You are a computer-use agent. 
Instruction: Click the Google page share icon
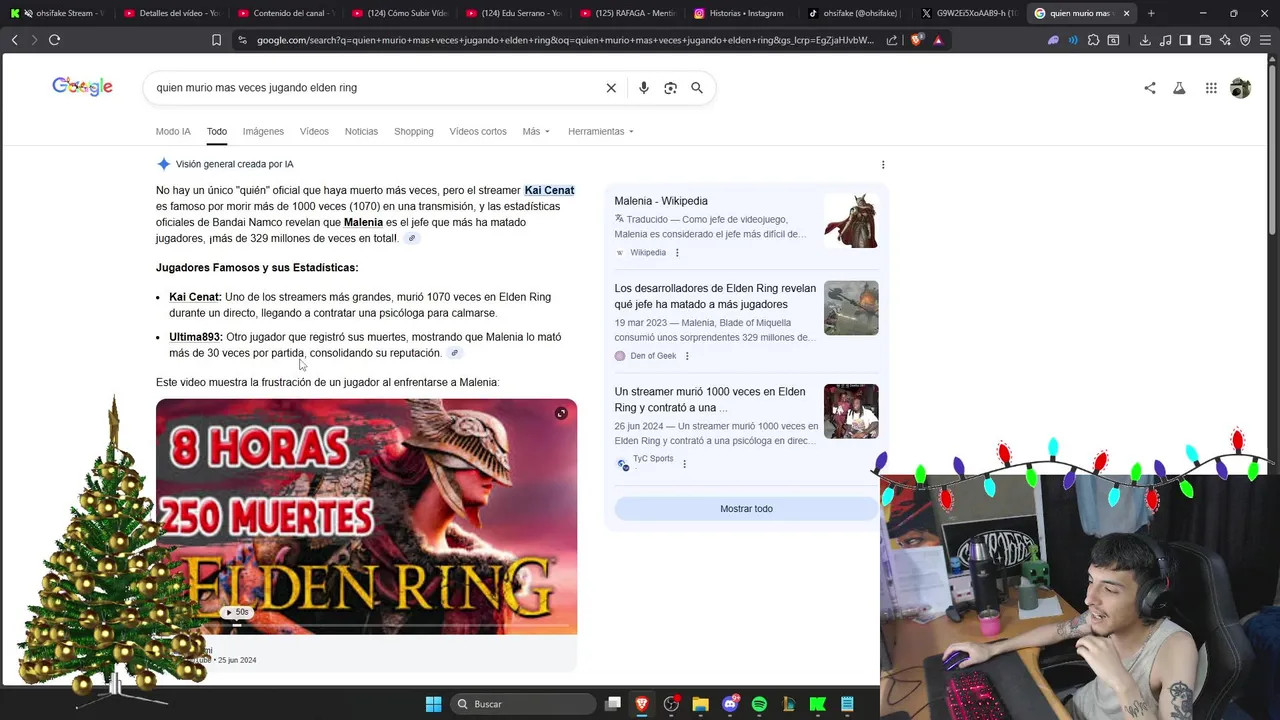(1150, 88)
